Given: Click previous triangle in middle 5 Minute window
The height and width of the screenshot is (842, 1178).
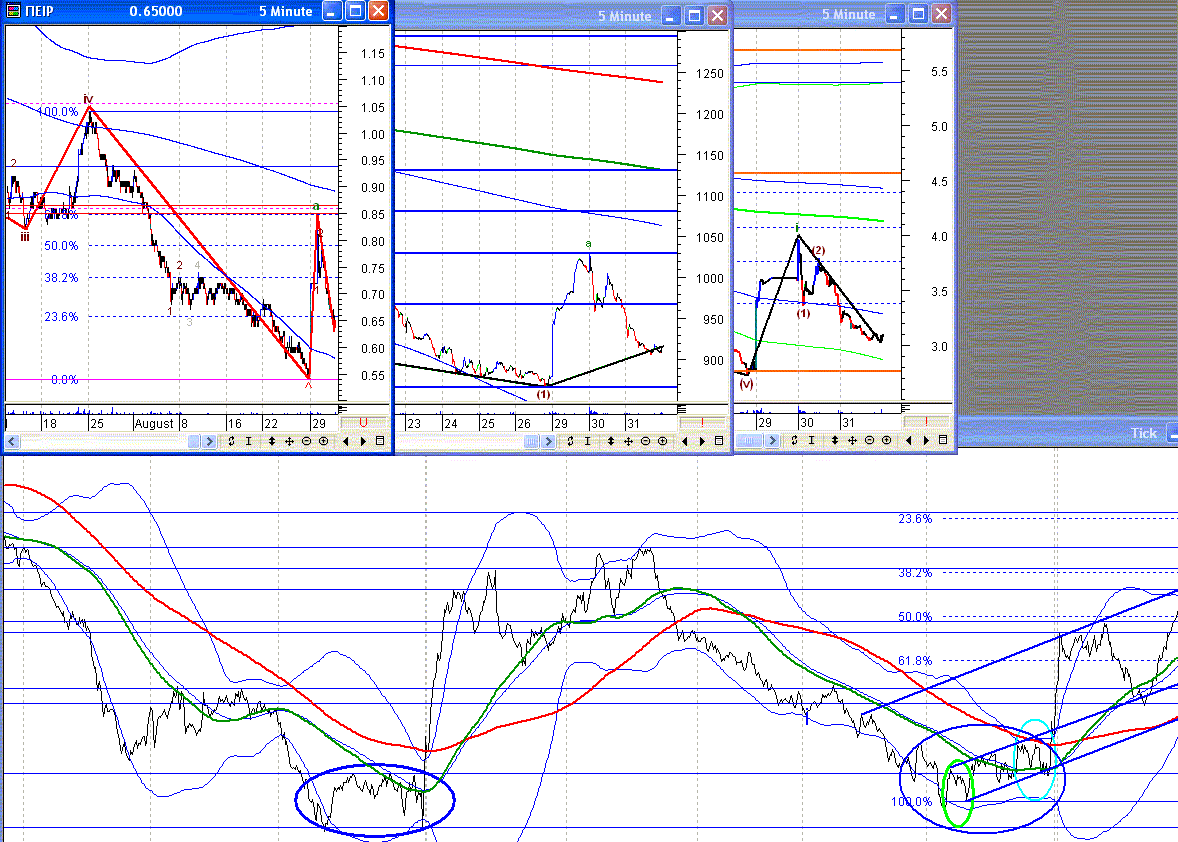Looking at the screenshot, I should (684, 441).
